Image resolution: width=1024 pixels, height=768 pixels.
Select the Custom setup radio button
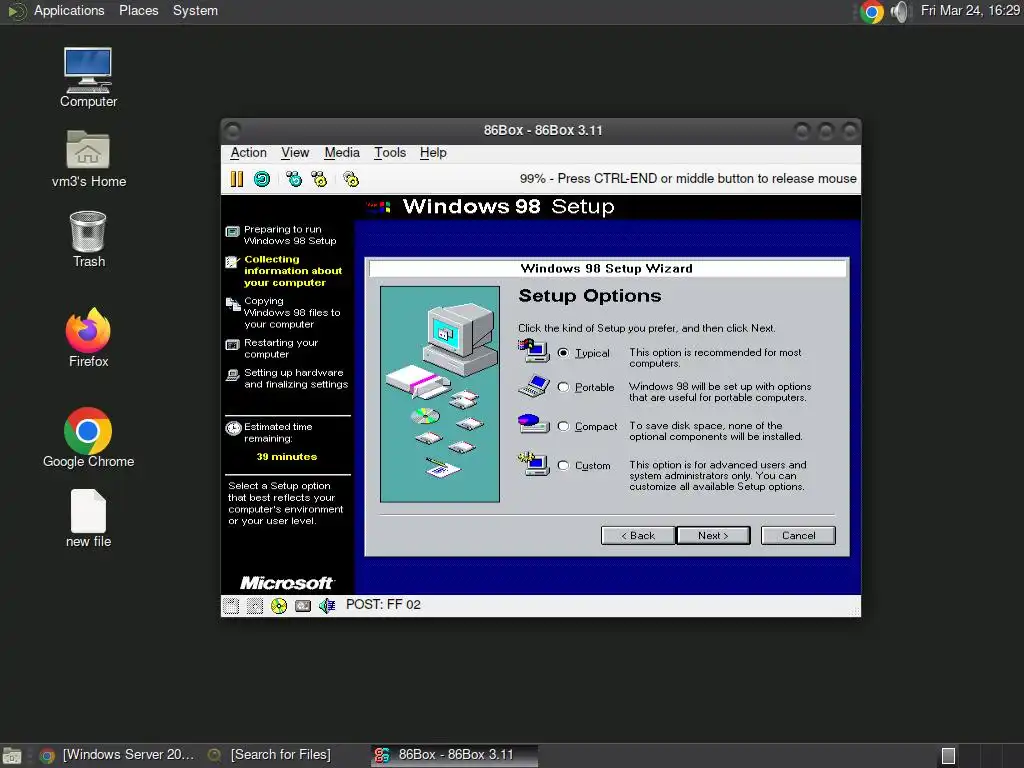[x=563, y=465]
